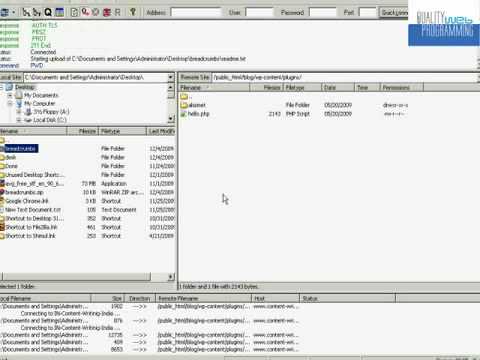
Task: Click the Disconnect toolbar icon
Action: (x=107, y=12)
